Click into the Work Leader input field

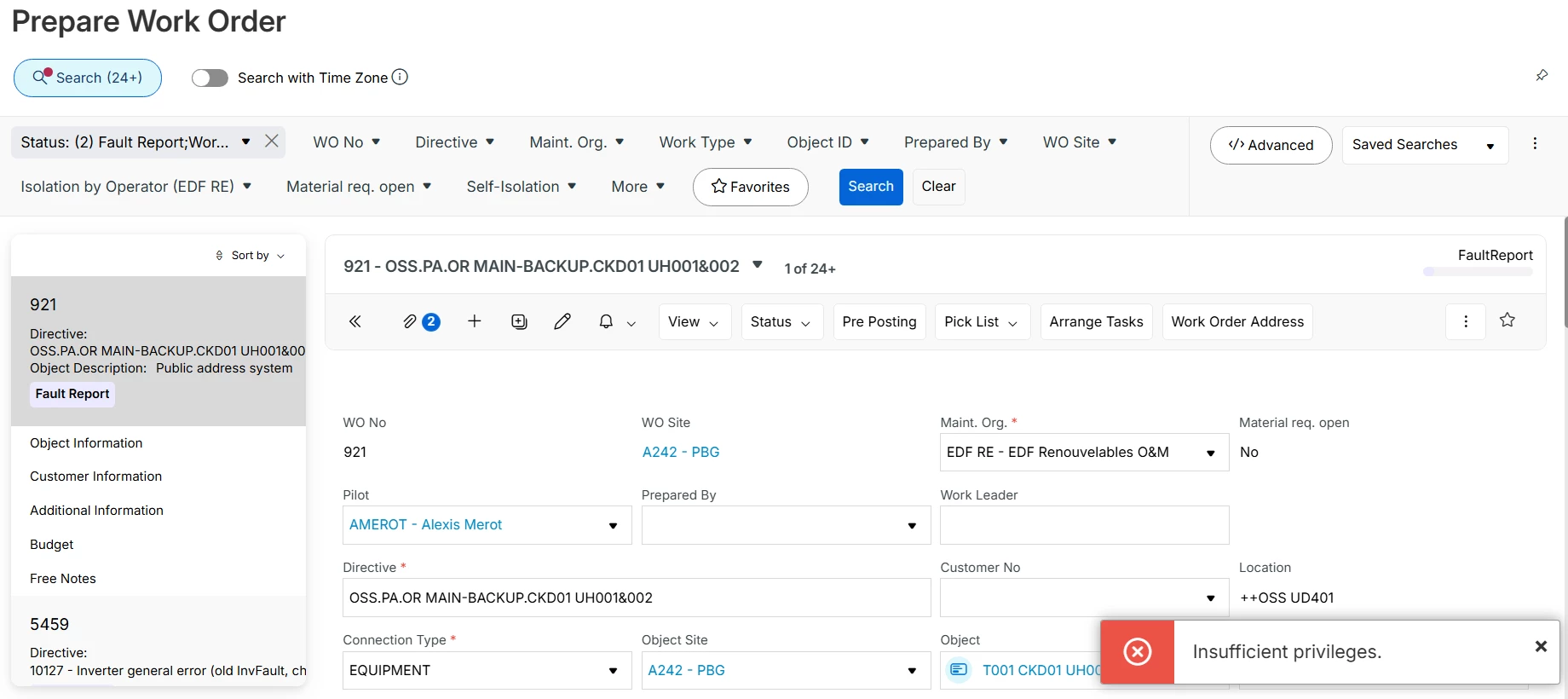(x=1084, y=525)
